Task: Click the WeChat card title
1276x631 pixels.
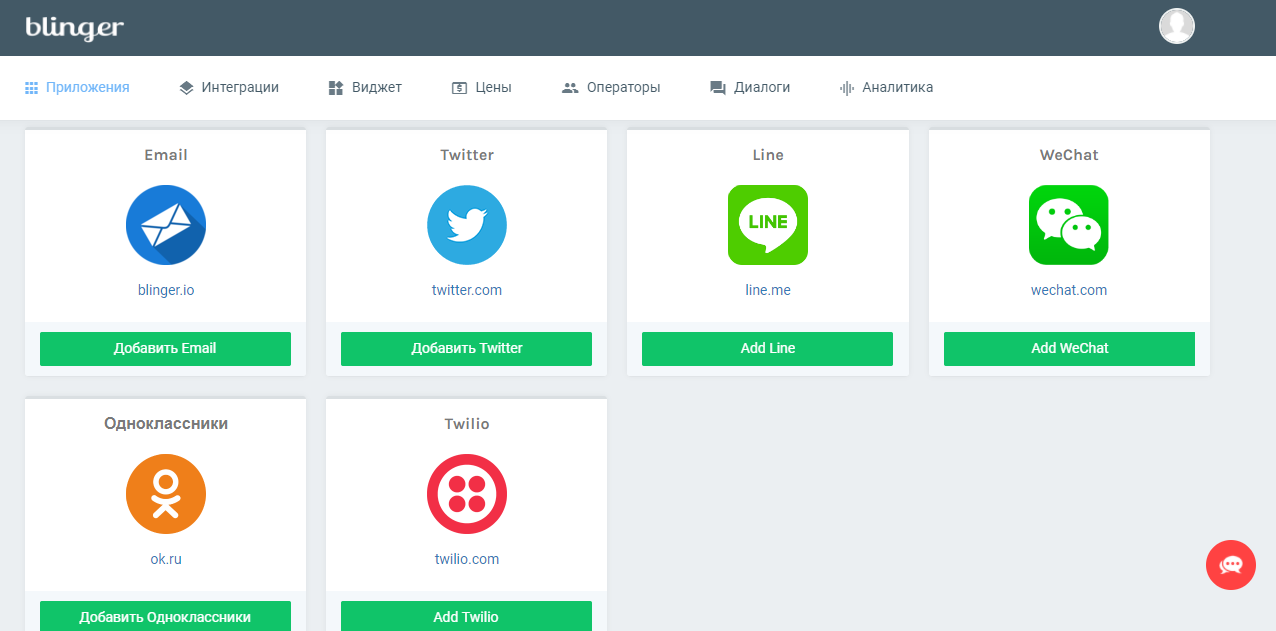Action: (1069, 155)
